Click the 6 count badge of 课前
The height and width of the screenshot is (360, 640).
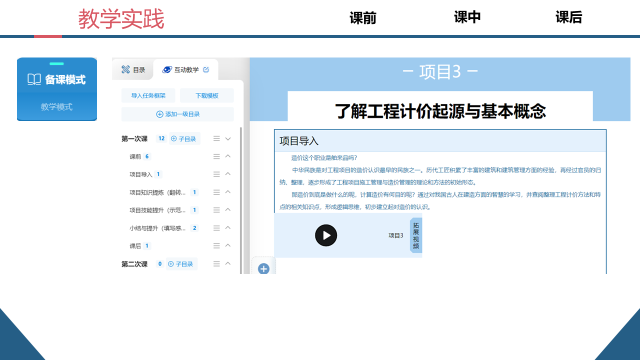[147, 156]
